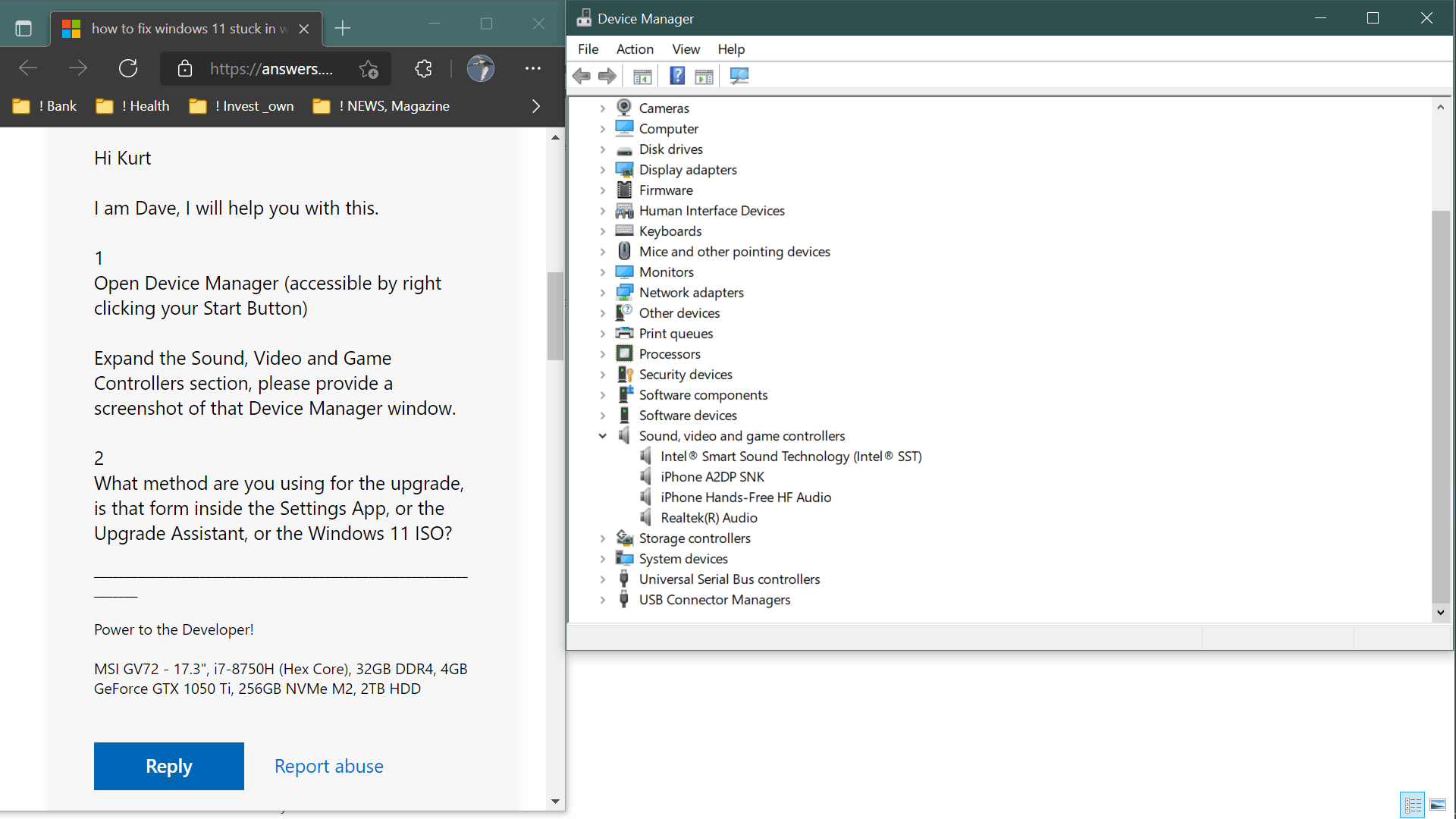
Task: Open the View menu in Device Manager
Action: click(x=685, y=49)
